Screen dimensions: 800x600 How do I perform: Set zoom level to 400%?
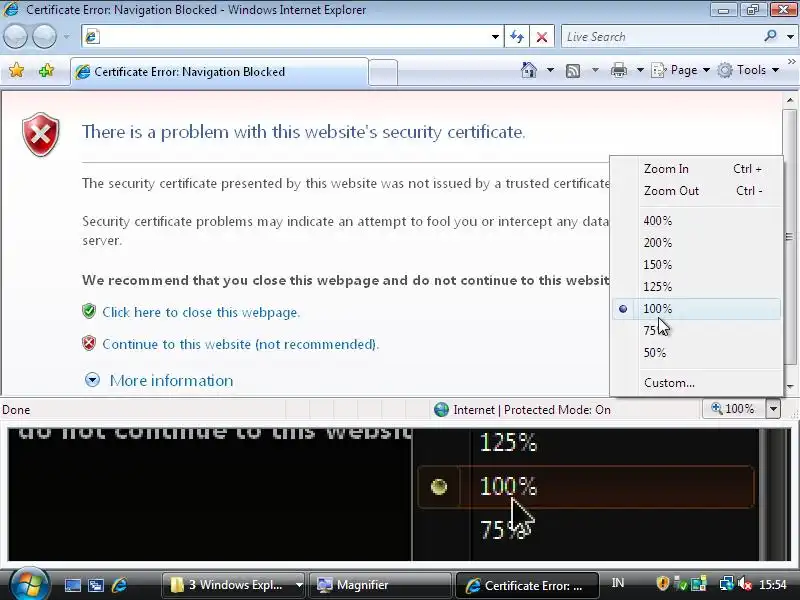(x=696, y=221)
